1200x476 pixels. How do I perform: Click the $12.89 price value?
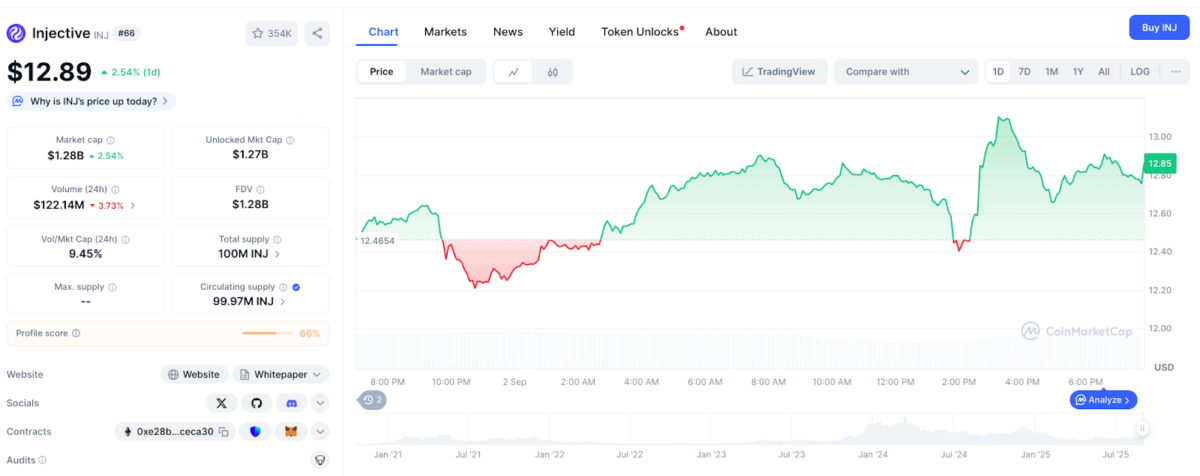click(x=47, y=71)
